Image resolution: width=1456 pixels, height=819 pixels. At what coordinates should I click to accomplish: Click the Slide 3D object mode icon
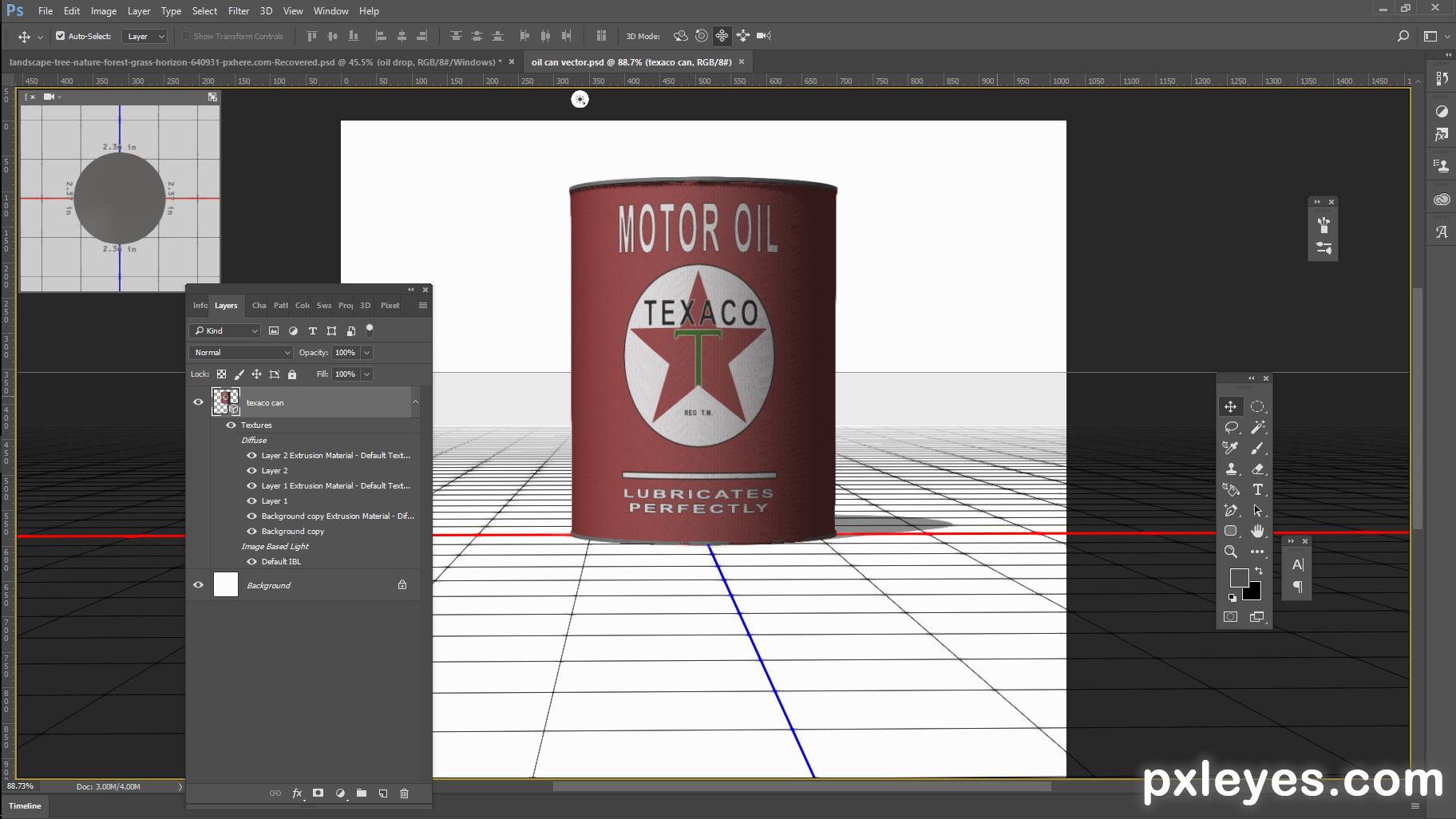[742, 36]
